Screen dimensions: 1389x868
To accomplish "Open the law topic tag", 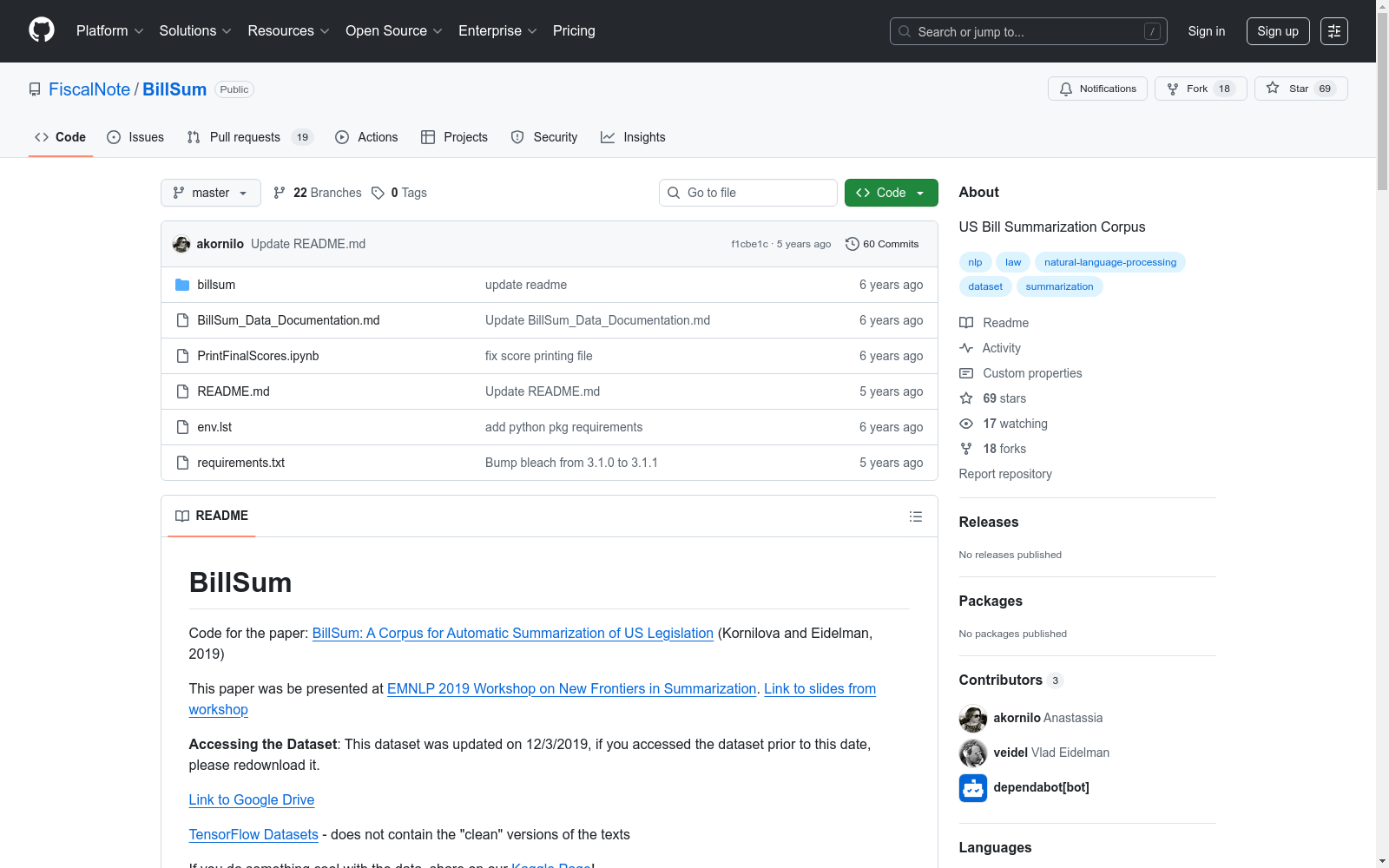I will point(1013,262).
